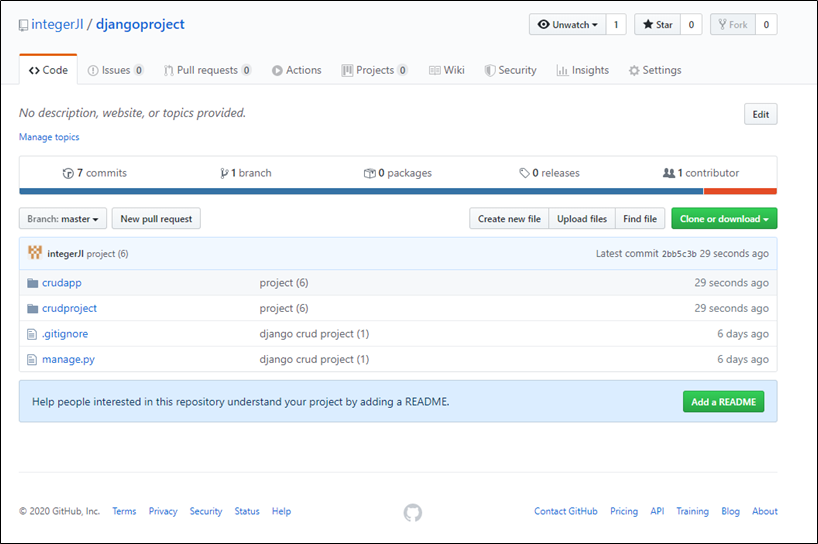Switch to the Code tab
The width and height of the screenshot is (818, 544).
click(x=49, y=70)
